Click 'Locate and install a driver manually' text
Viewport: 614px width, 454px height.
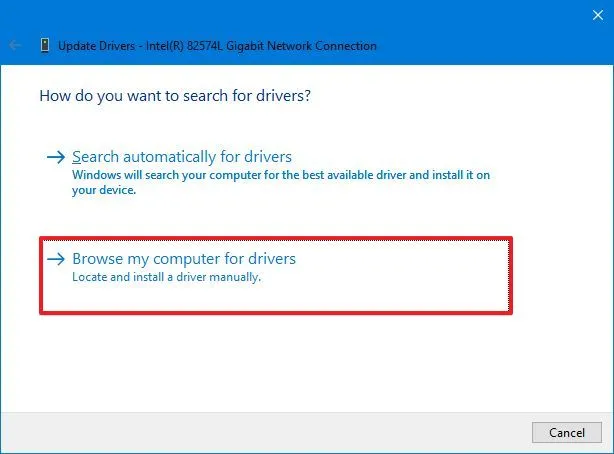pyautogui.click(x=166, y=277)
